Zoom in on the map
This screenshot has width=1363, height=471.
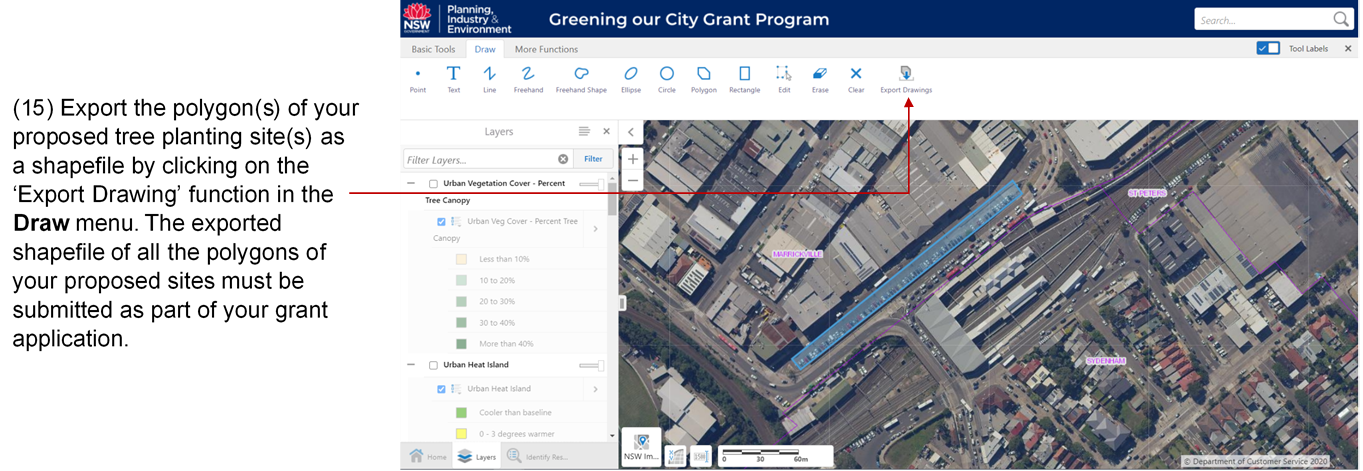[x=632, y=159]
